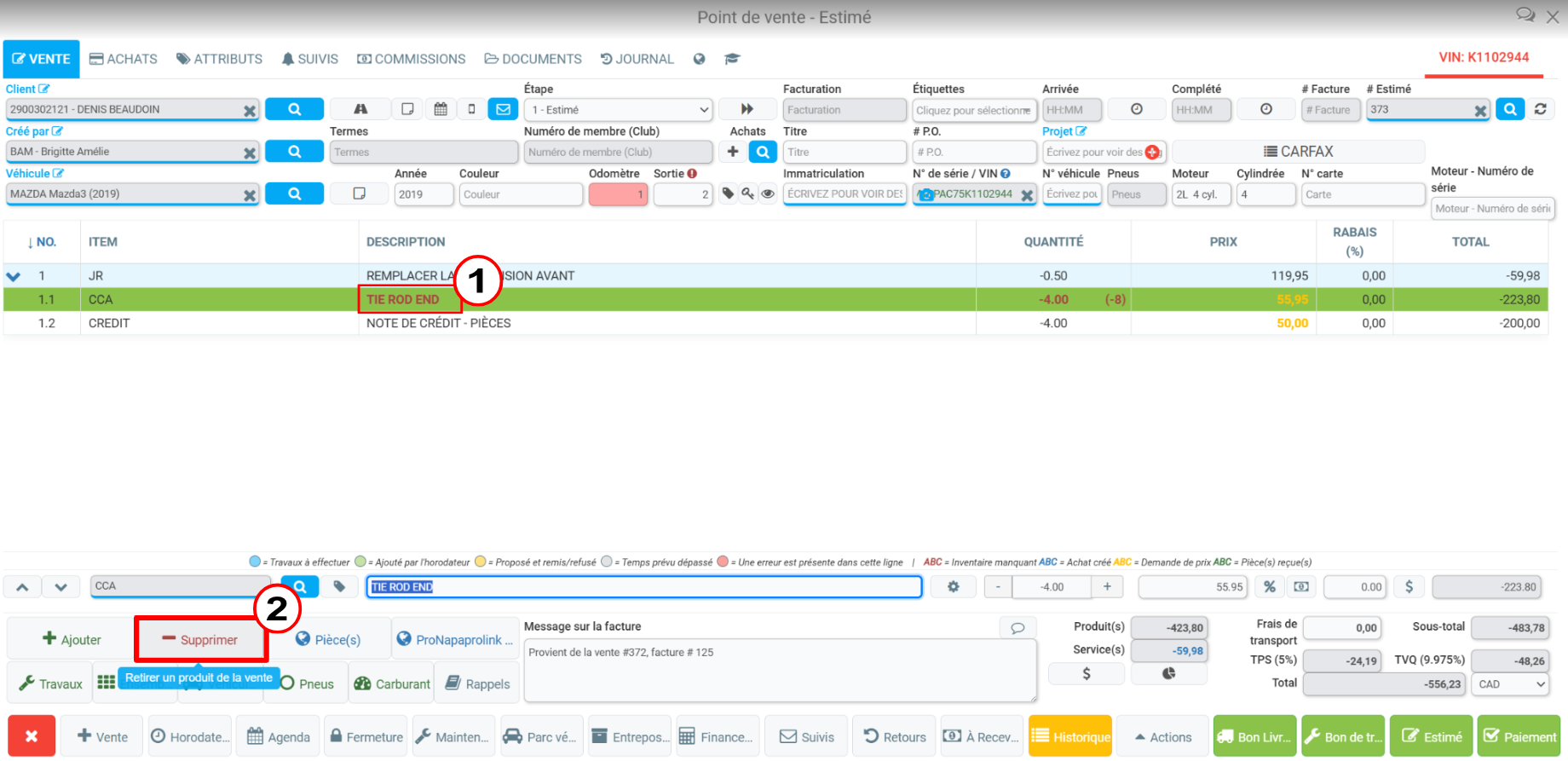This screenshot has height=761, width=1568.
Task: Click the percent button beside price 55.95
Action: click(1270, 586)
